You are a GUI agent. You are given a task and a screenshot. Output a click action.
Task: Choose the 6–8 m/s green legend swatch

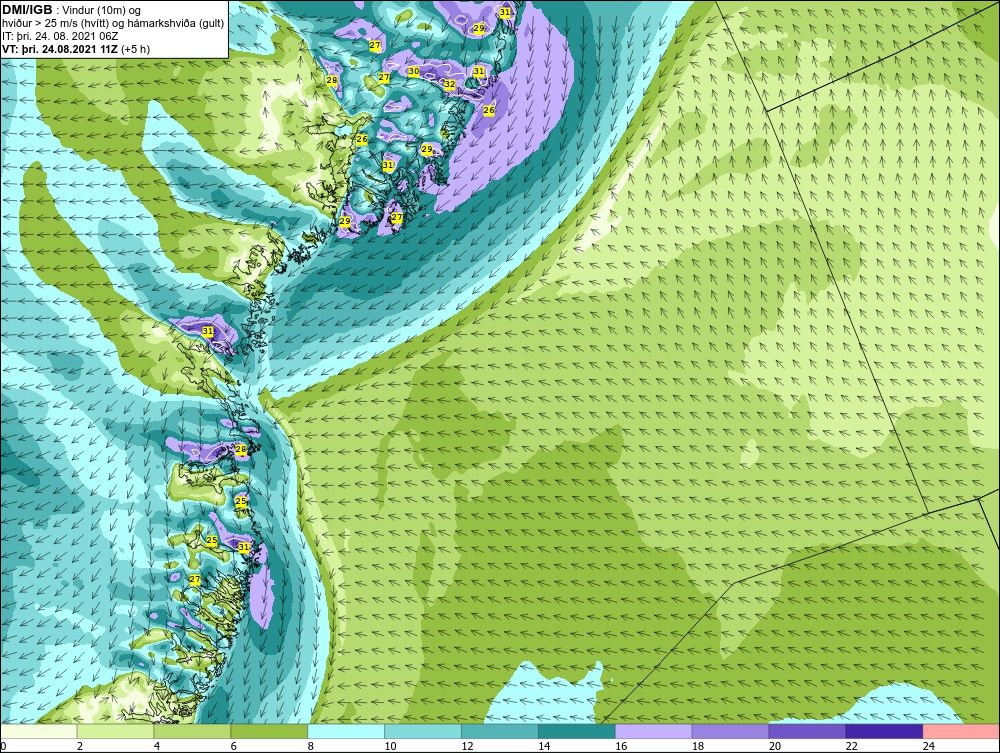(x=269, y=731)
